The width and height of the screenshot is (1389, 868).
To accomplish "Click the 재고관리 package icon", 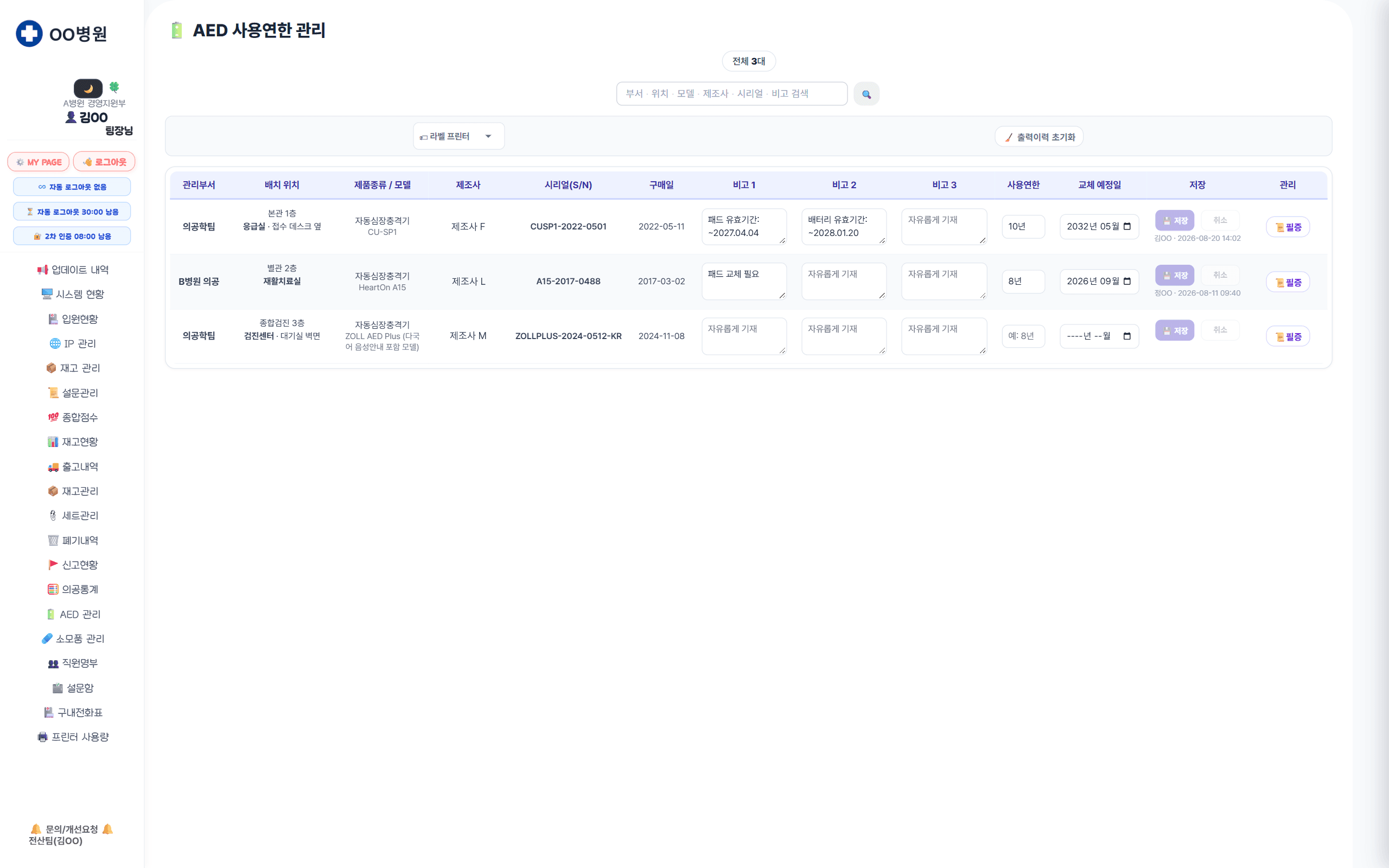I will coord(53,492).
